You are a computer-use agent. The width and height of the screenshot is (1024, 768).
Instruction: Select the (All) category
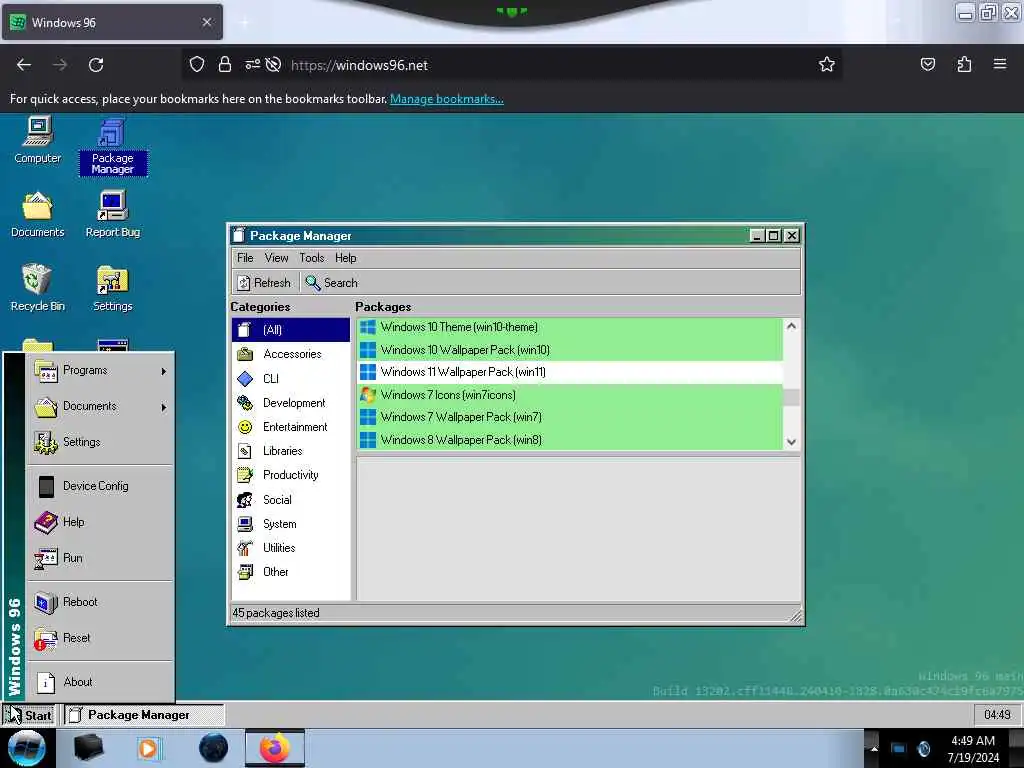(x=291, y=330)
